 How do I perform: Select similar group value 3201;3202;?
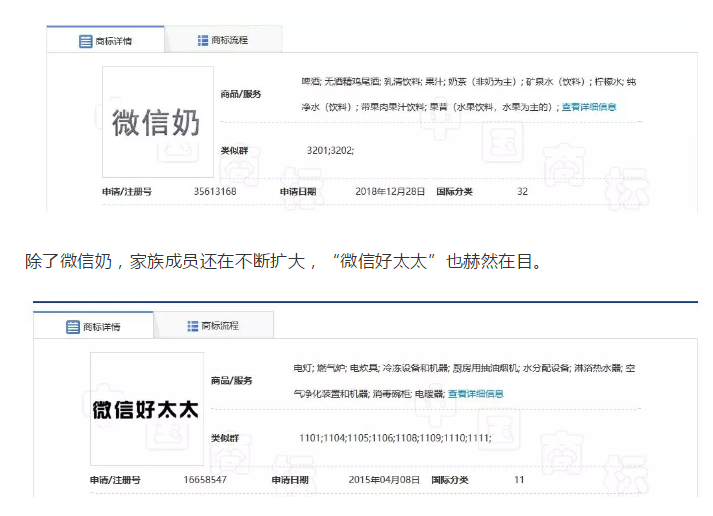[331, 150]
